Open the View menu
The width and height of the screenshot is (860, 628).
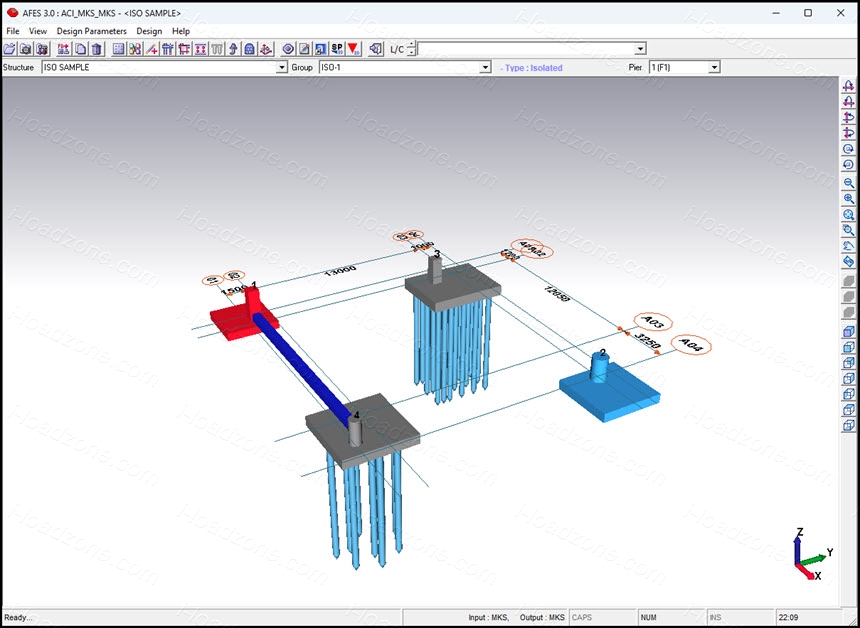coord(38,31)
